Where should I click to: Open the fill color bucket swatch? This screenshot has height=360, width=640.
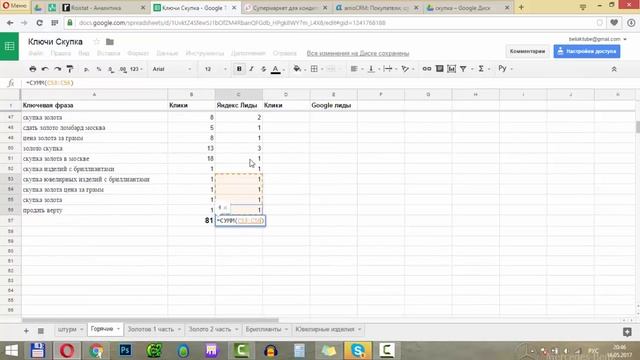297,69
